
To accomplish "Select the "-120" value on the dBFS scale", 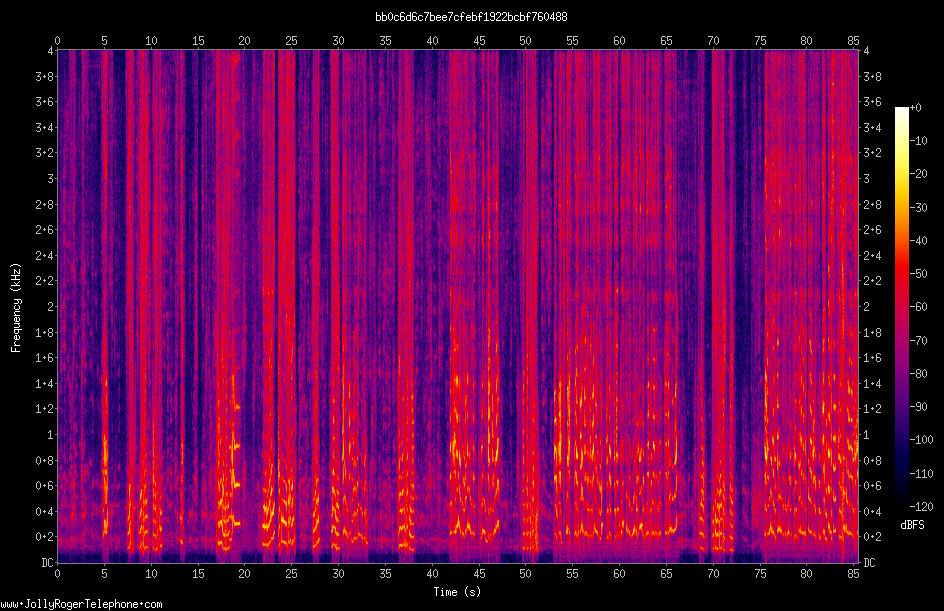I will point(921,507).
